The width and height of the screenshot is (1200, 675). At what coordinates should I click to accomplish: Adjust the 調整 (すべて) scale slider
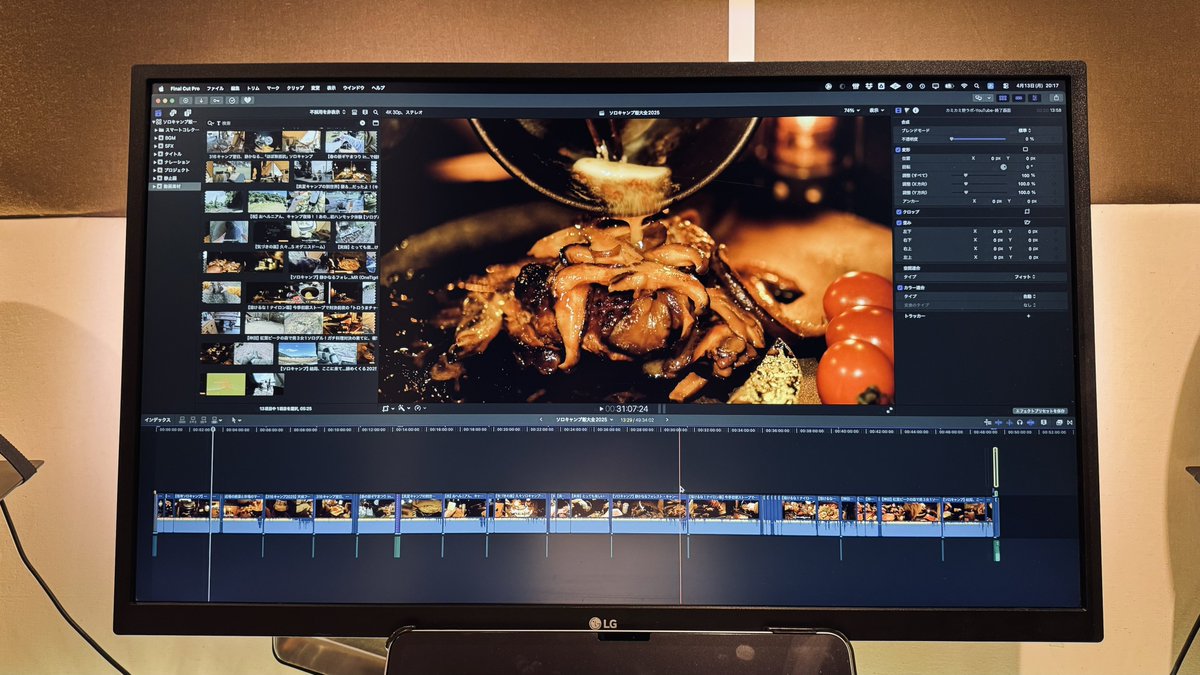coord(979,175)
